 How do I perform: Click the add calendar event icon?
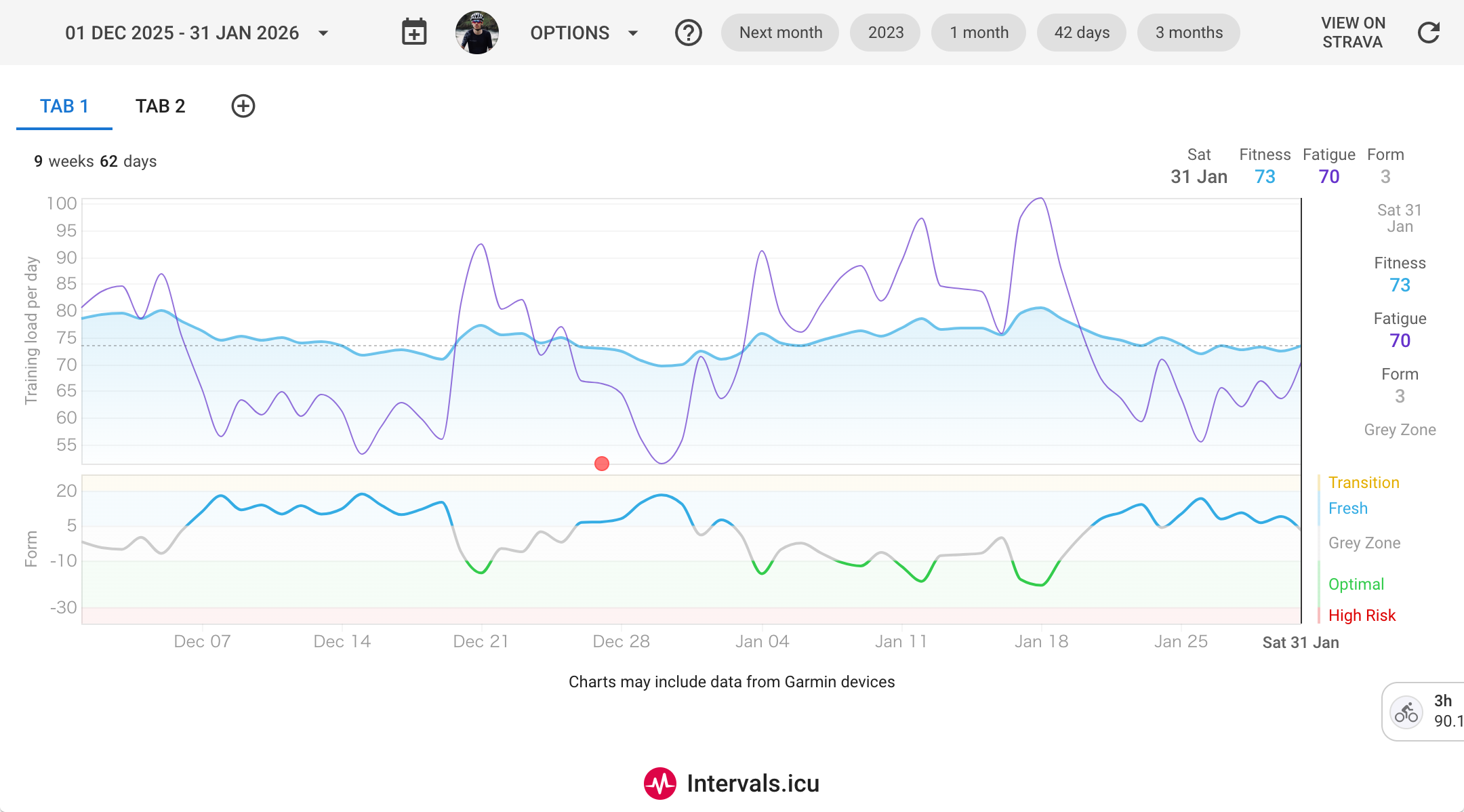(x=414, y=33)
